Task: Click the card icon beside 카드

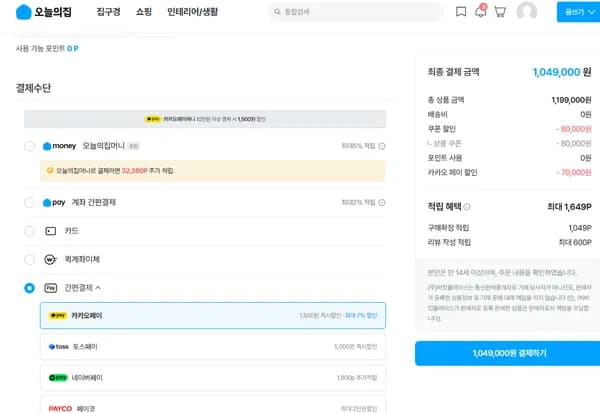Action: coord(51,231)
